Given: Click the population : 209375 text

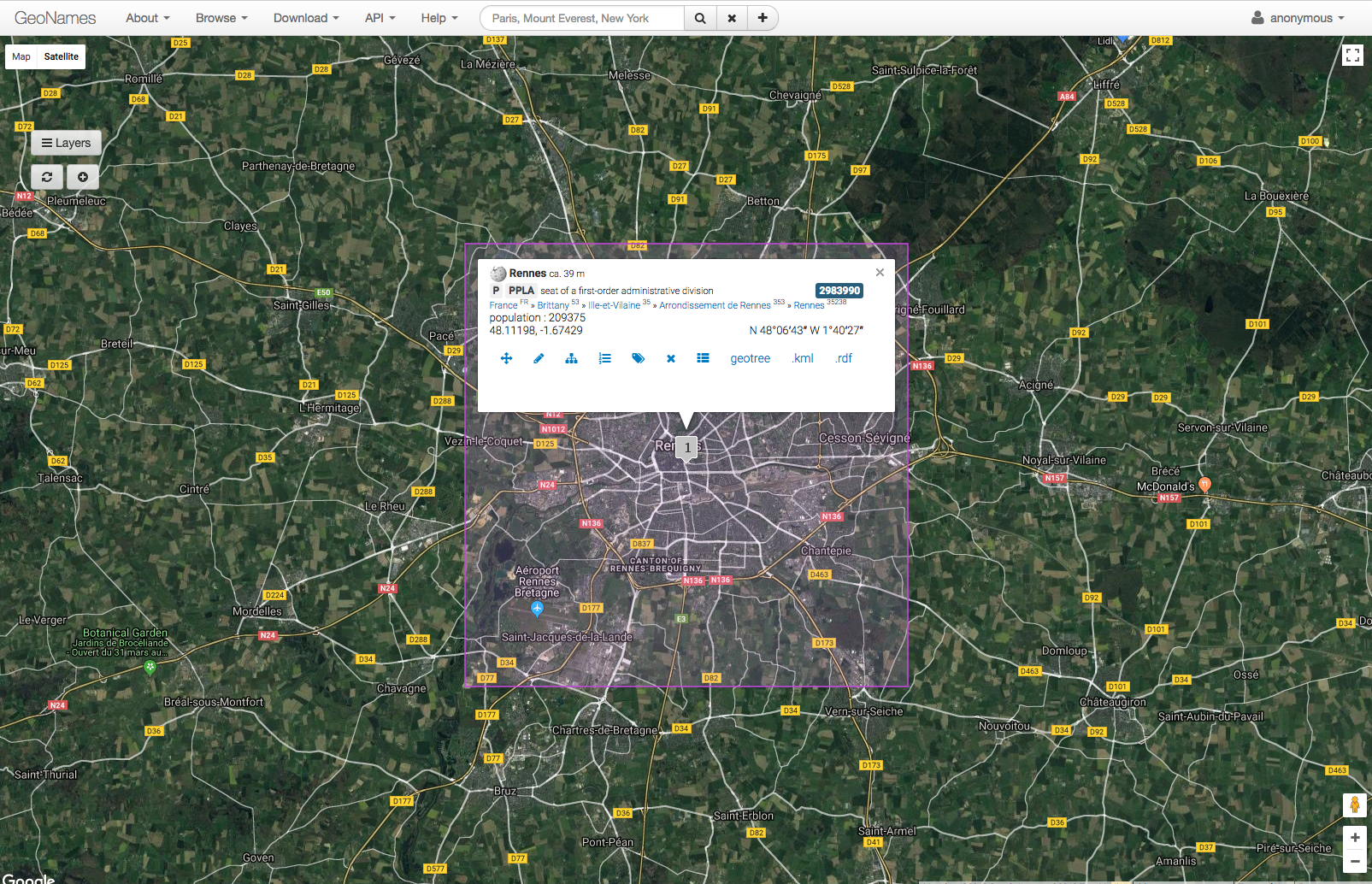Looking at the screenshot, I should (538, 317).
